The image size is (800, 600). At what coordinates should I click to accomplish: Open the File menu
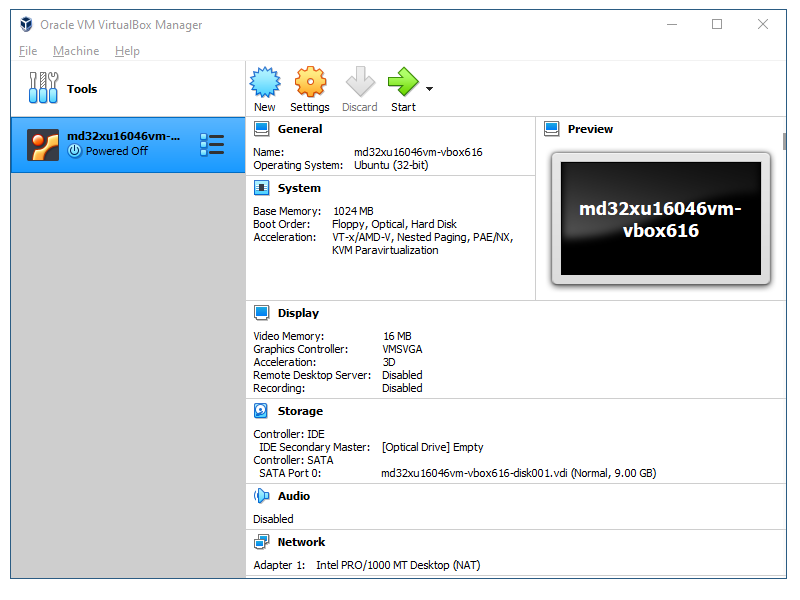point(28,51)
